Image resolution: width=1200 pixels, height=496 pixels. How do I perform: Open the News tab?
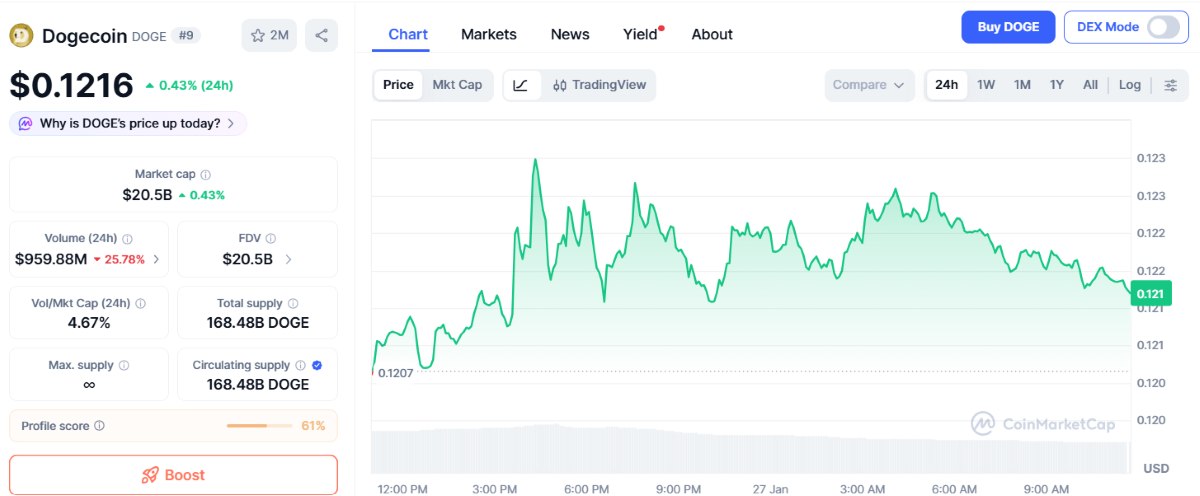tap(570, 34)
